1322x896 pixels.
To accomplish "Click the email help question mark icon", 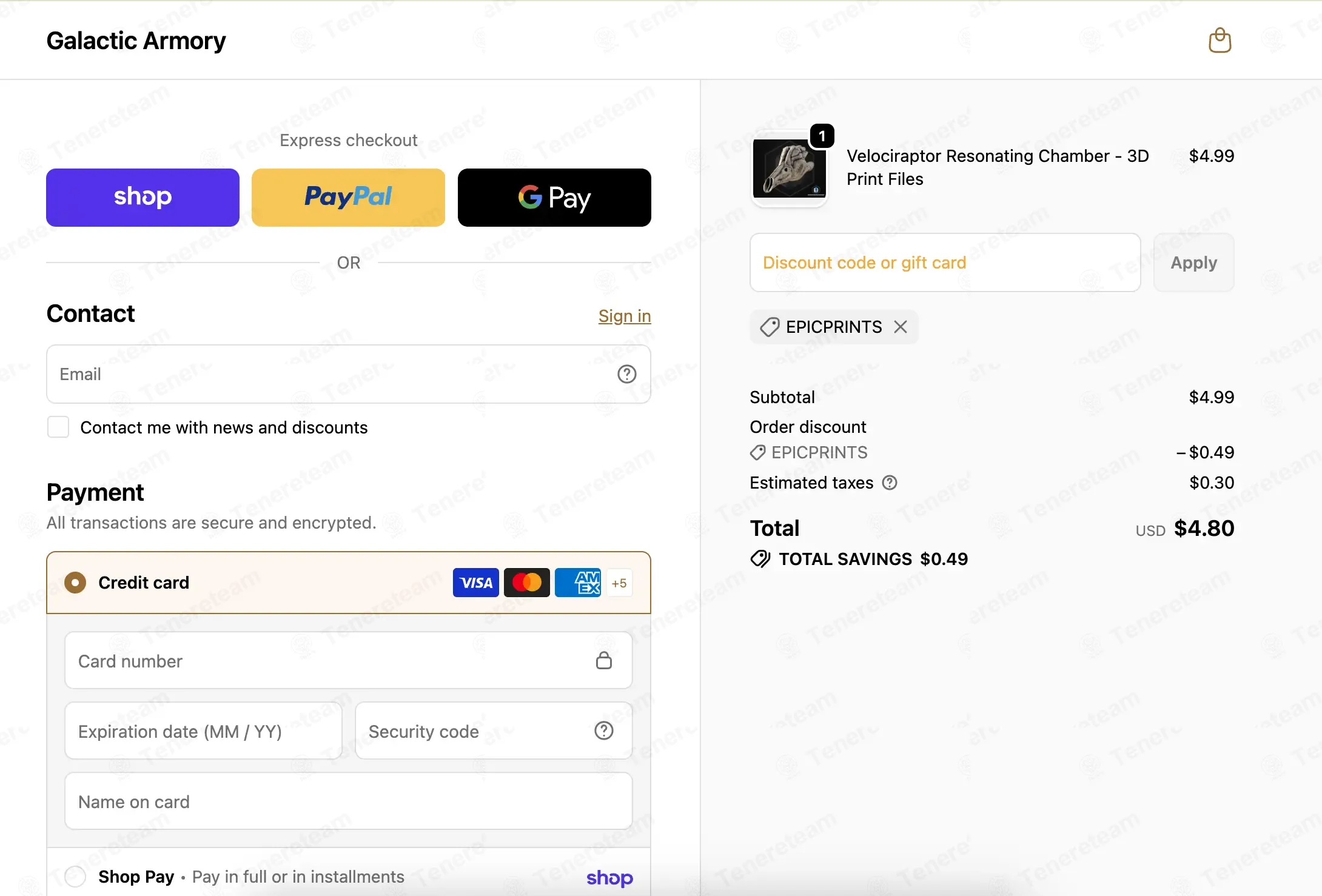I will click(626, 374).
